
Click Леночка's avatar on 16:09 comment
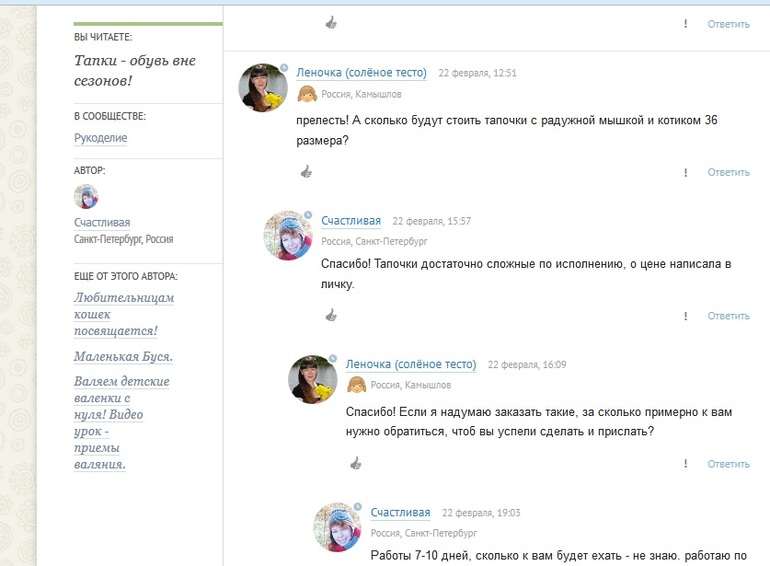[x=312, y=379]
